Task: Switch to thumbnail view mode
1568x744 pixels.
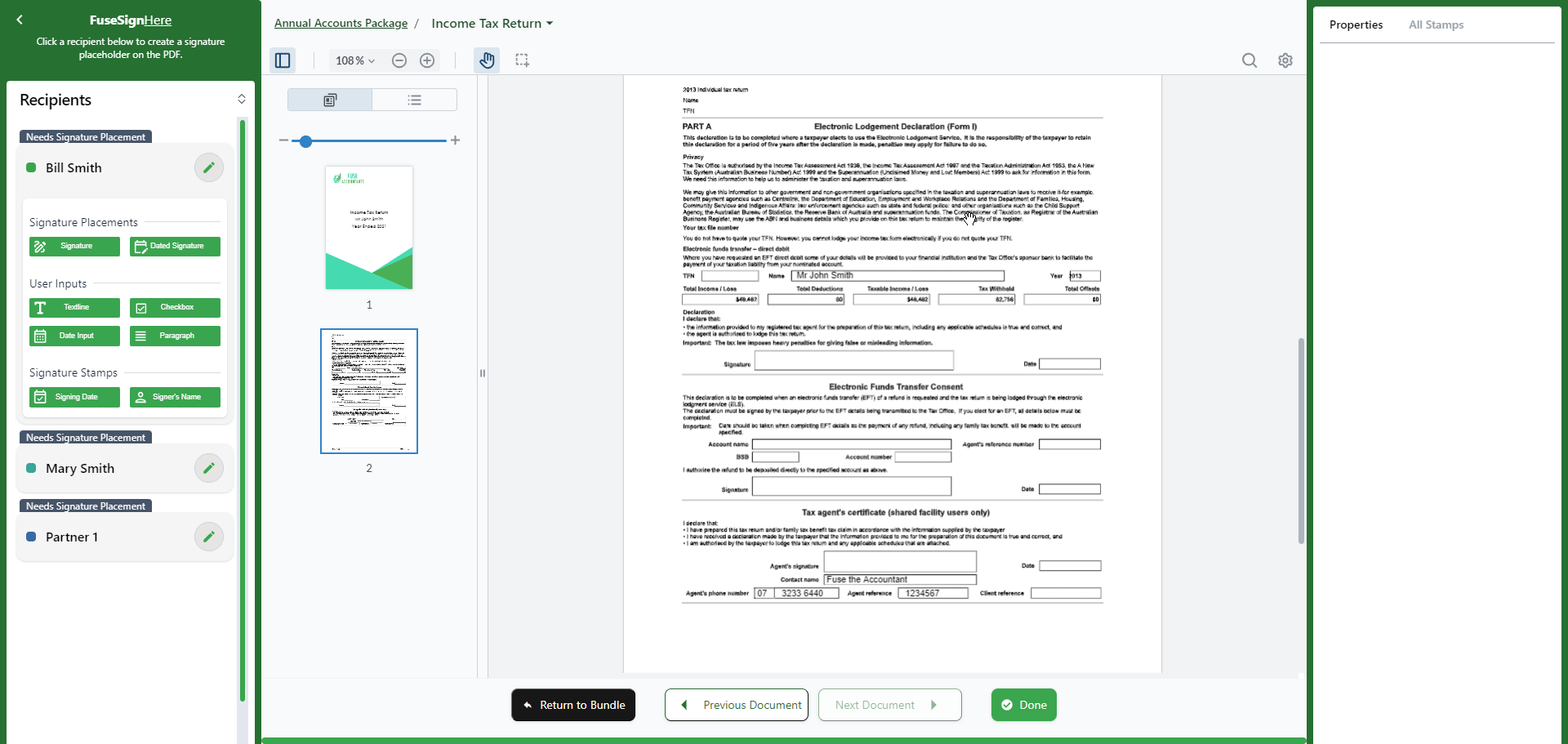Action: click(x=330, y=100)
